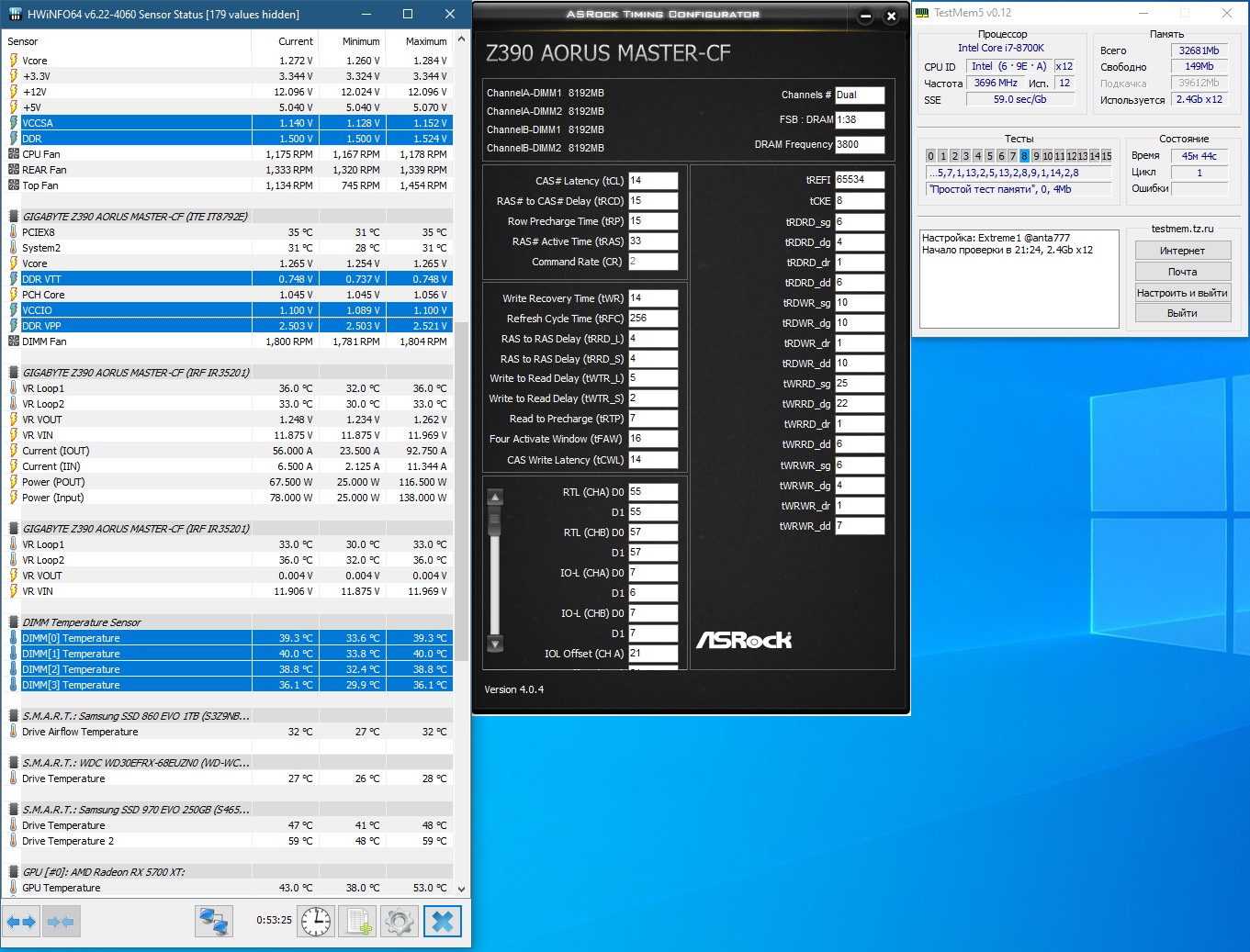The height and width of the screenshot is (952, 1250).
Task: Click the RTL (CHA) D0 value field
Action: [x=653, y=492]
